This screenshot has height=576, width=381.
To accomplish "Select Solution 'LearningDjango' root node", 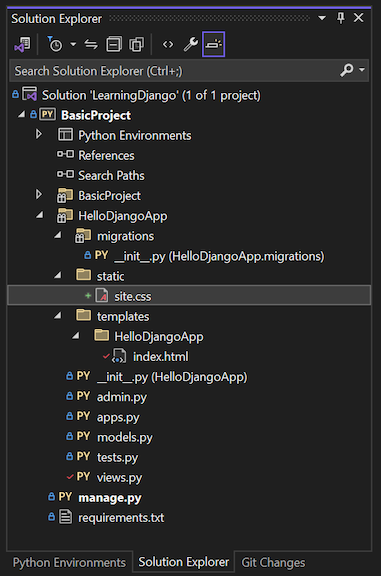I will pyautogui.click(x=151, y=96).
